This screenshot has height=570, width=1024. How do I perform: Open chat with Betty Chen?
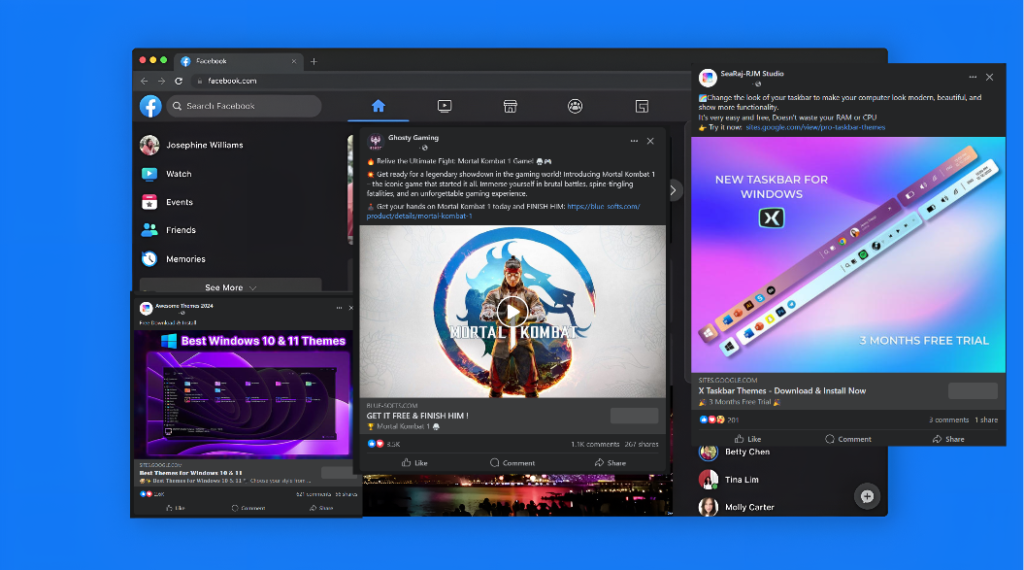click(x=735, y=452)
